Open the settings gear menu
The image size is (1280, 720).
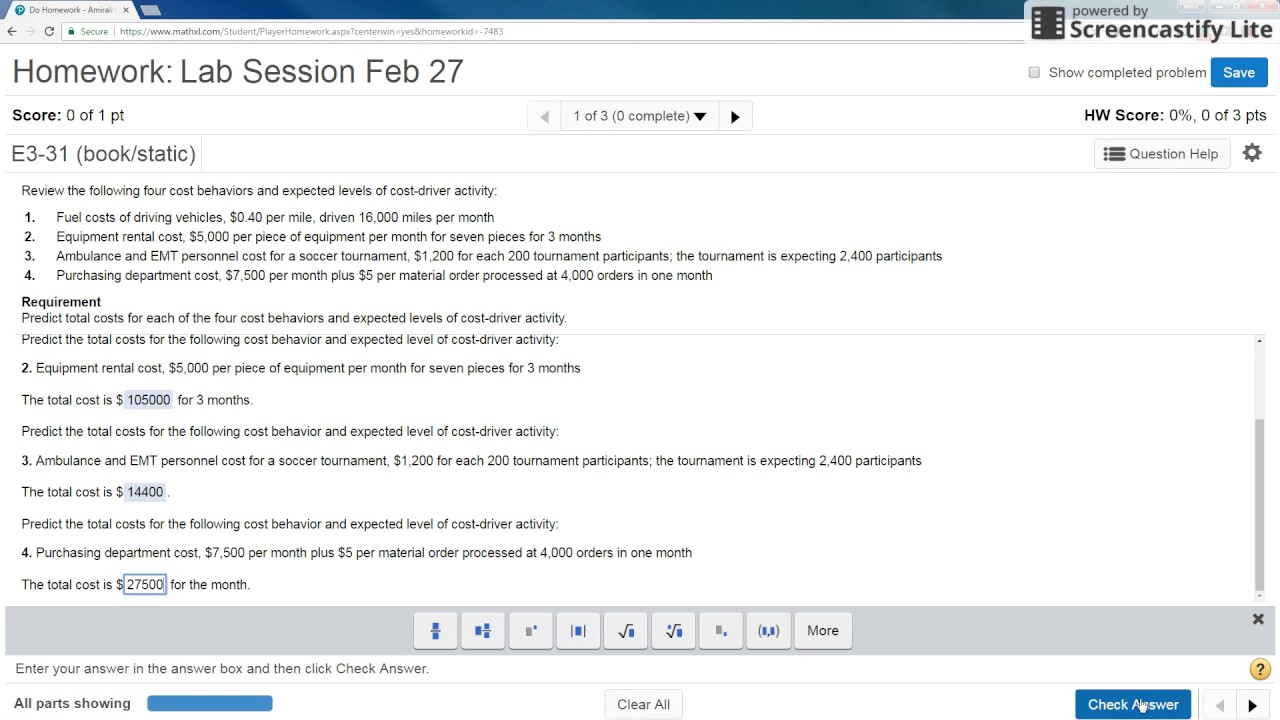point(1252,153)
